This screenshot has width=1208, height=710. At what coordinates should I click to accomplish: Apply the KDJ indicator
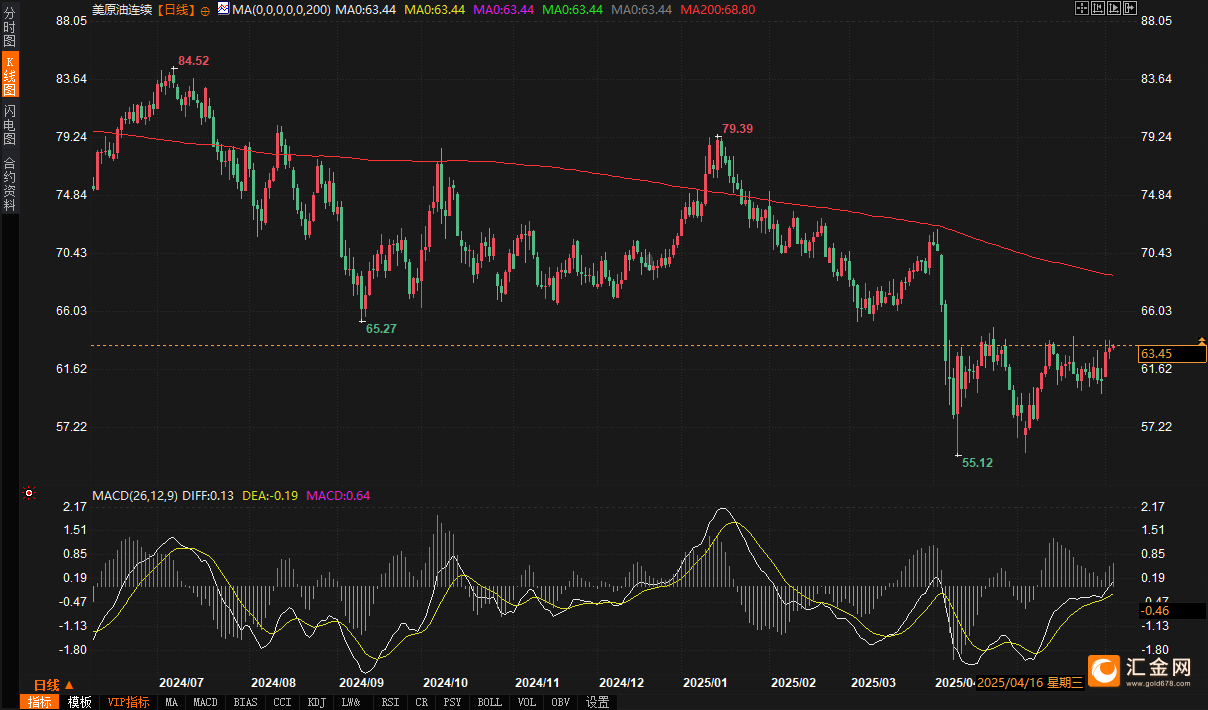(317, 702)
